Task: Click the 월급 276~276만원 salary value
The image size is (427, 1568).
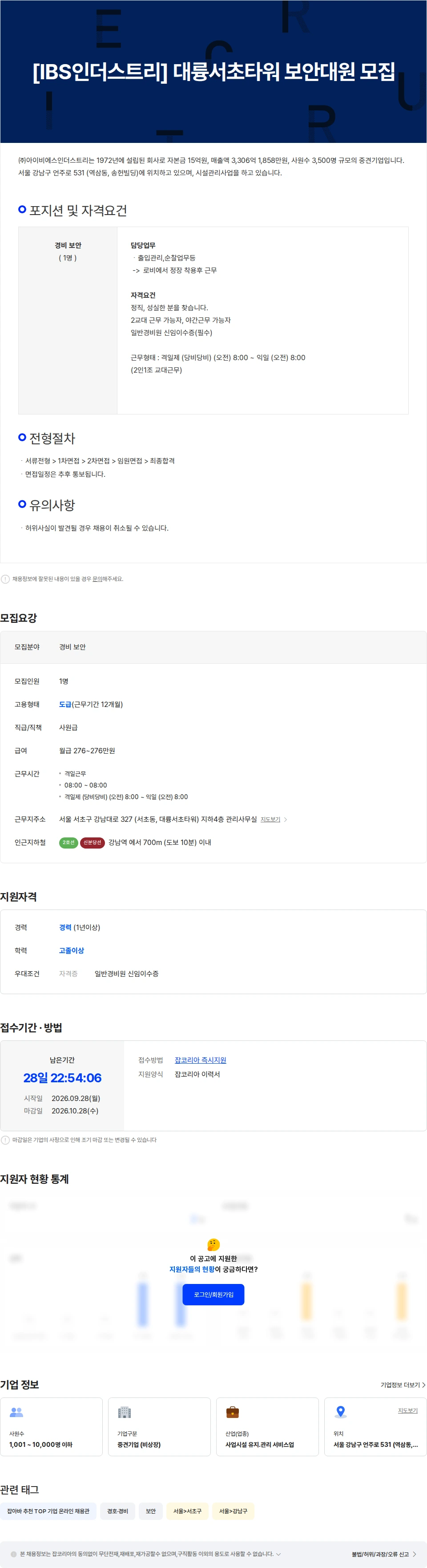Action: point(87,751)
